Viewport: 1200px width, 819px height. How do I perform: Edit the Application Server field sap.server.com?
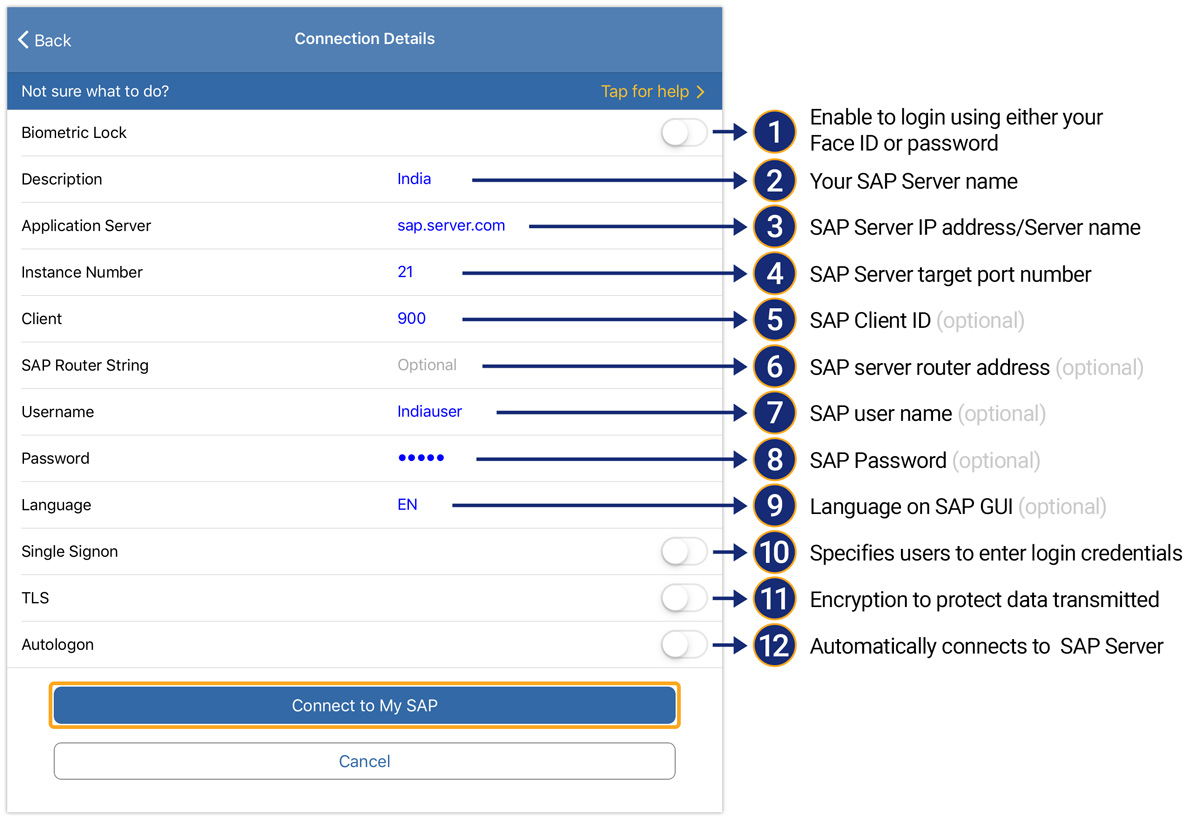click(451, 226)
